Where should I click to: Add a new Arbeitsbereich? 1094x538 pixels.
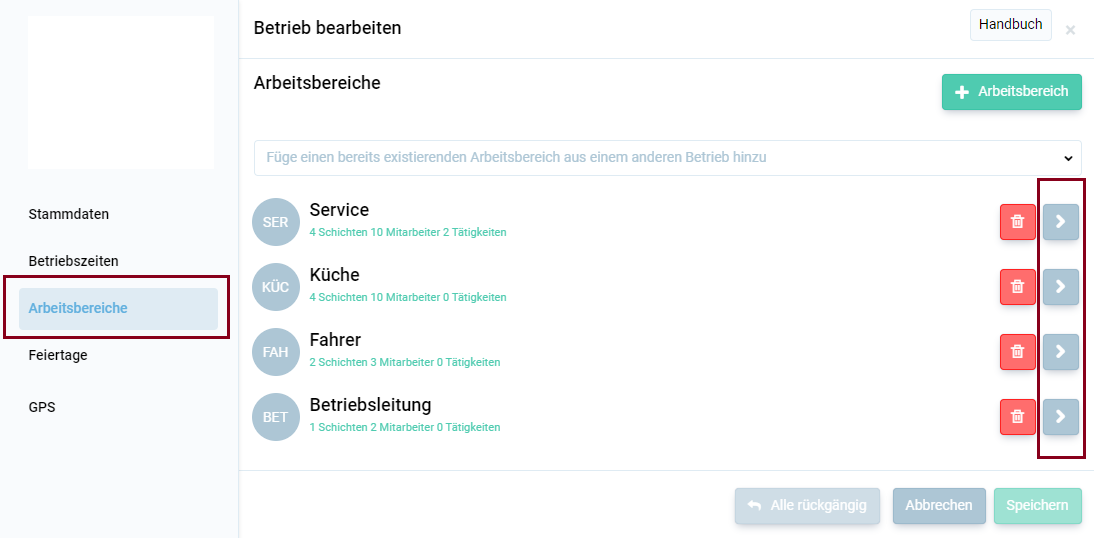1012,92
